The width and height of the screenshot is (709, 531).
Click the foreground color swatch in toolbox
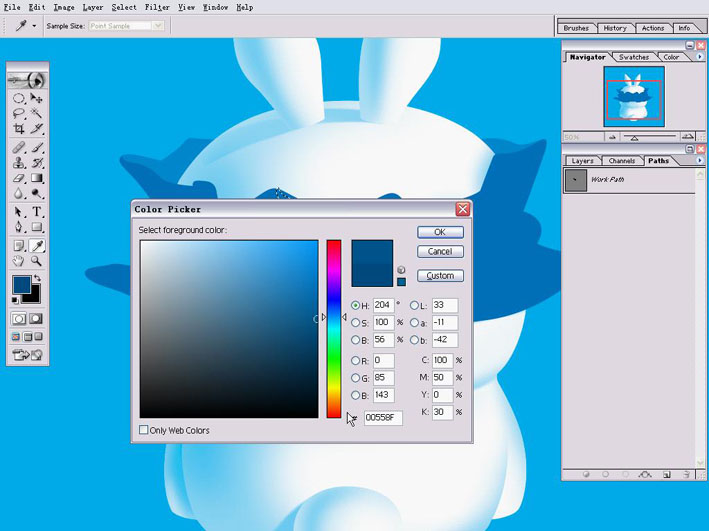coord(21,285)
